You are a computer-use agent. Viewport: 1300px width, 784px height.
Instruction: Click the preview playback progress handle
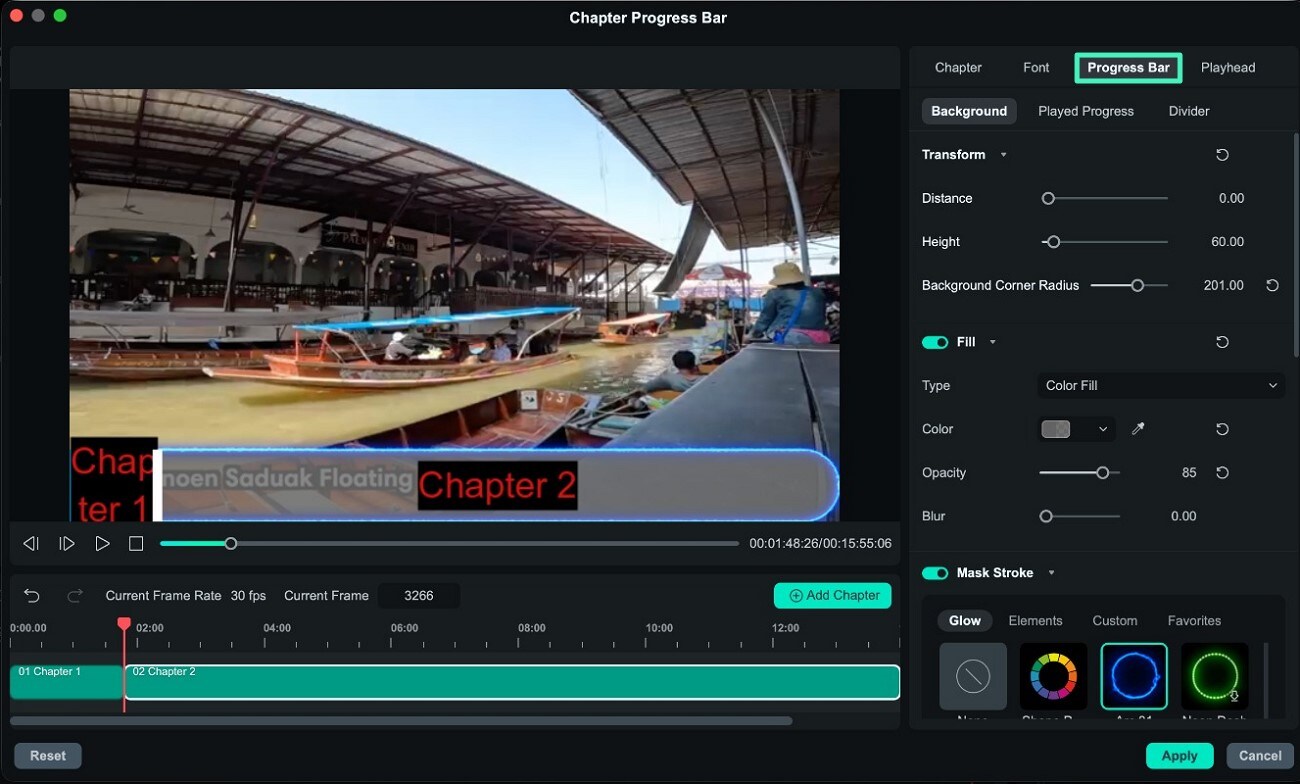[x=231, y=544]
